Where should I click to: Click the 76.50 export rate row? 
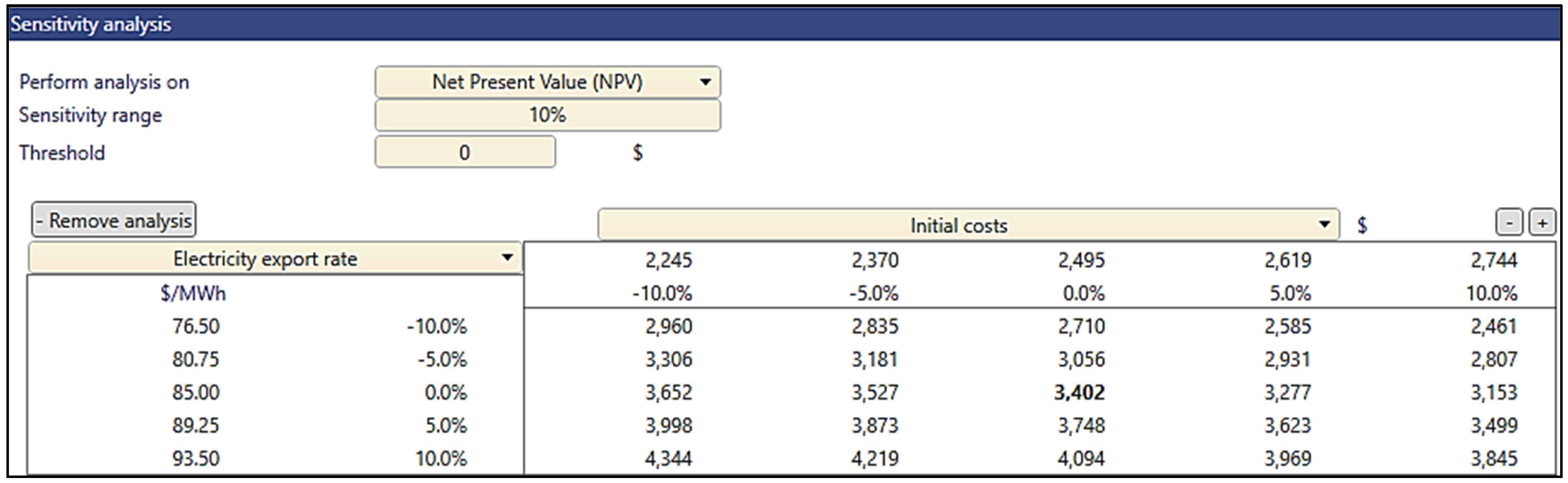click(195, 326)
